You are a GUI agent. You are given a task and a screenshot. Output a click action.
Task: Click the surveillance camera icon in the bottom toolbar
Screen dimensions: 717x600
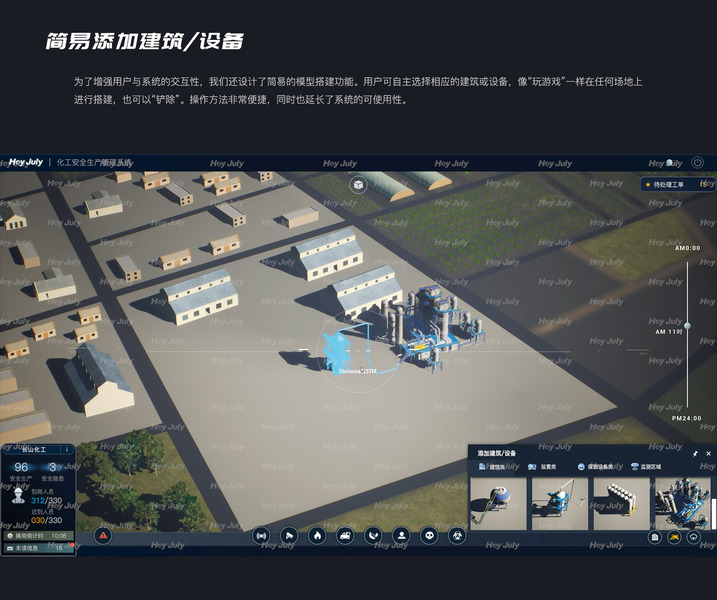289,536
